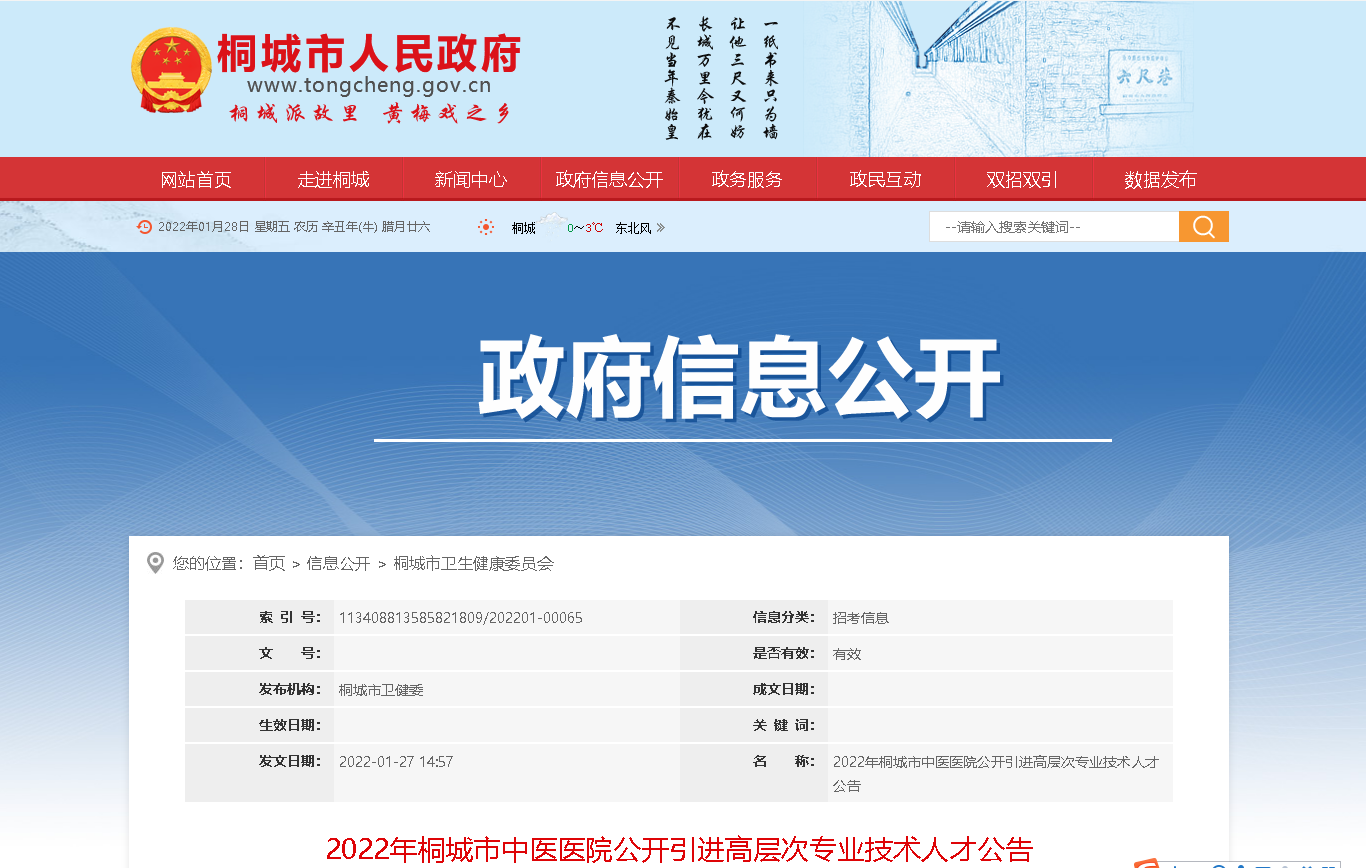Click the announcement name in the 名称 row
The width and height of the screenshot is (1366, 868).
996,774
